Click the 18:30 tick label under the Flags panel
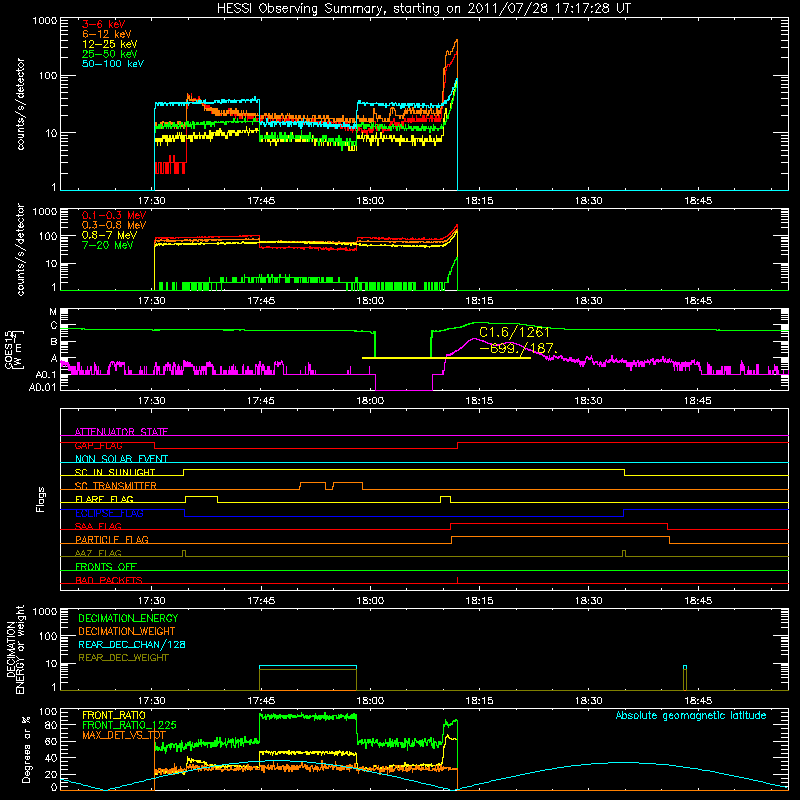The image size is (800, 800). (x=589, y=601)
